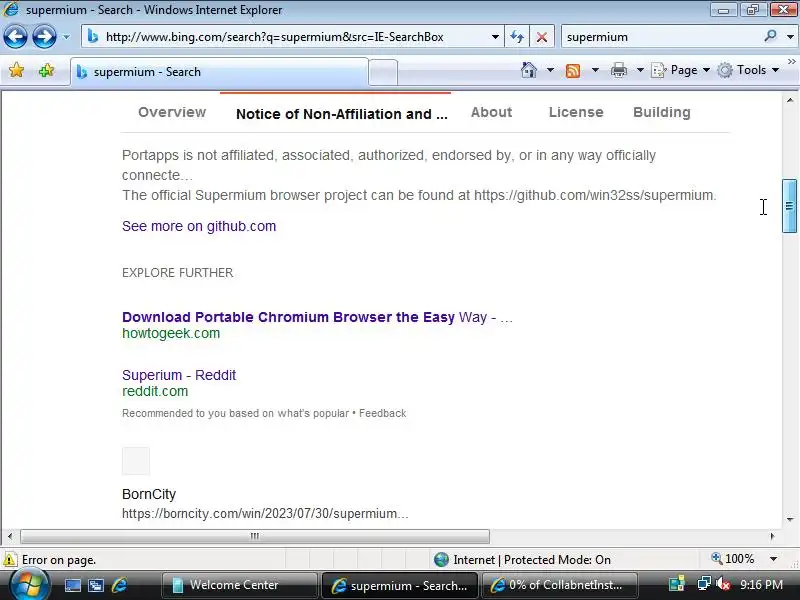
Task: Open search provider options dropdown arrow
Action: [x=790, y=37]
